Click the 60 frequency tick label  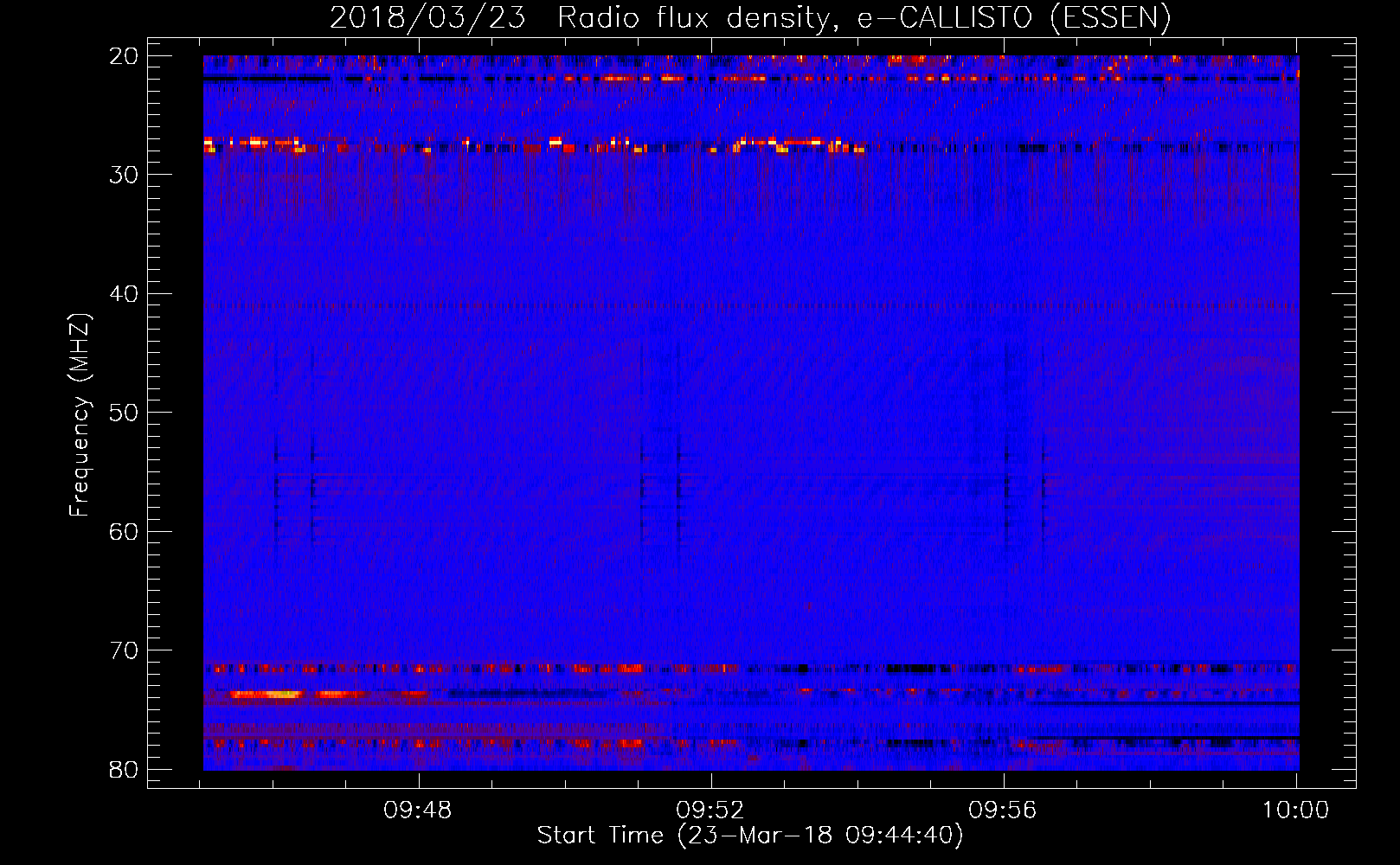tap(124, 531)
